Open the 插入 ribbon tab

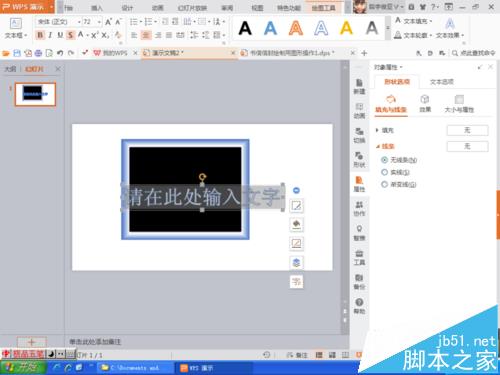[97, 8]
